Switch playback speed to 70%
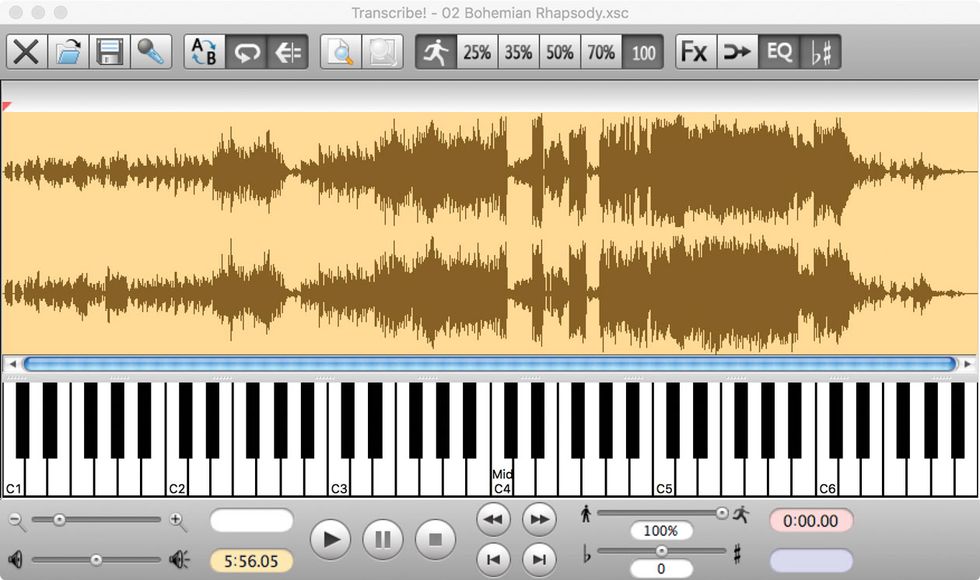Screen dimensions: 980x580 (x=601, y=52)
